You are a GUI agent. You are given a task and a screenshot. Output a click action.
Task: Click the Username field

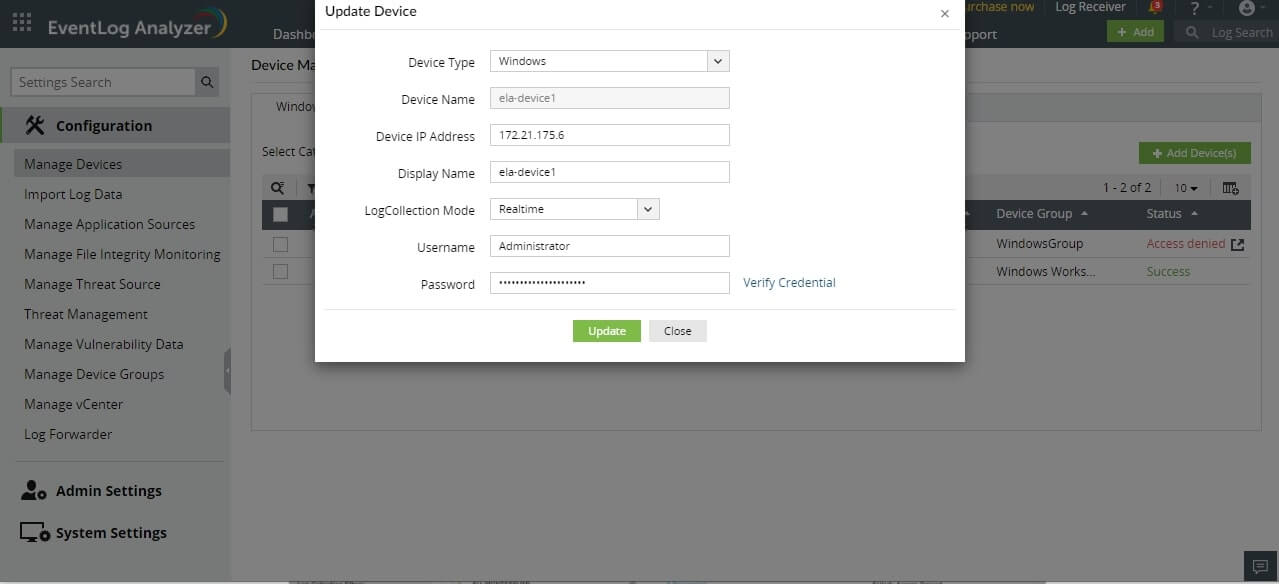(610, 246)
